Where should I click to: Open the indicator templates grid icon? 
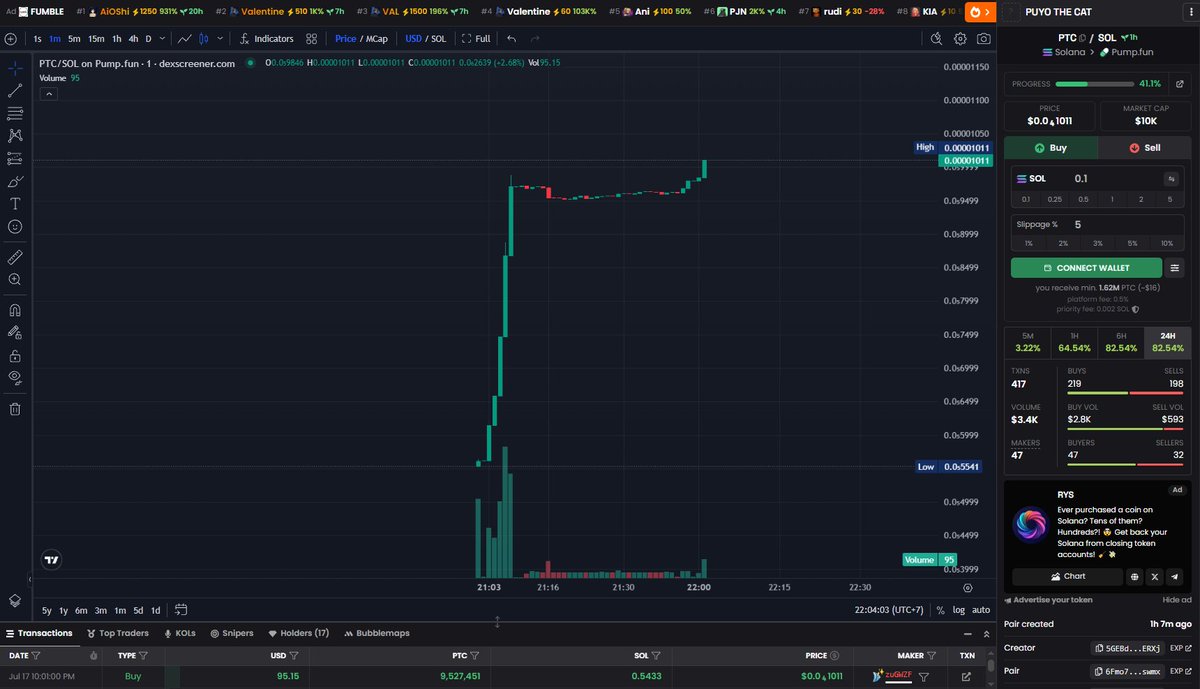point(312,39)
